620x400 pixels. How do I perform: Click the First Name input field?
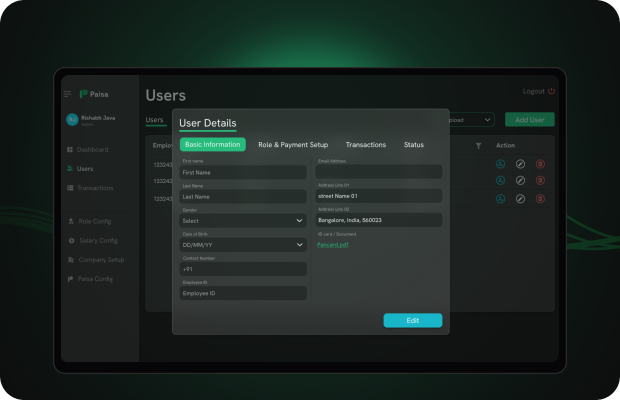[243, 172]
